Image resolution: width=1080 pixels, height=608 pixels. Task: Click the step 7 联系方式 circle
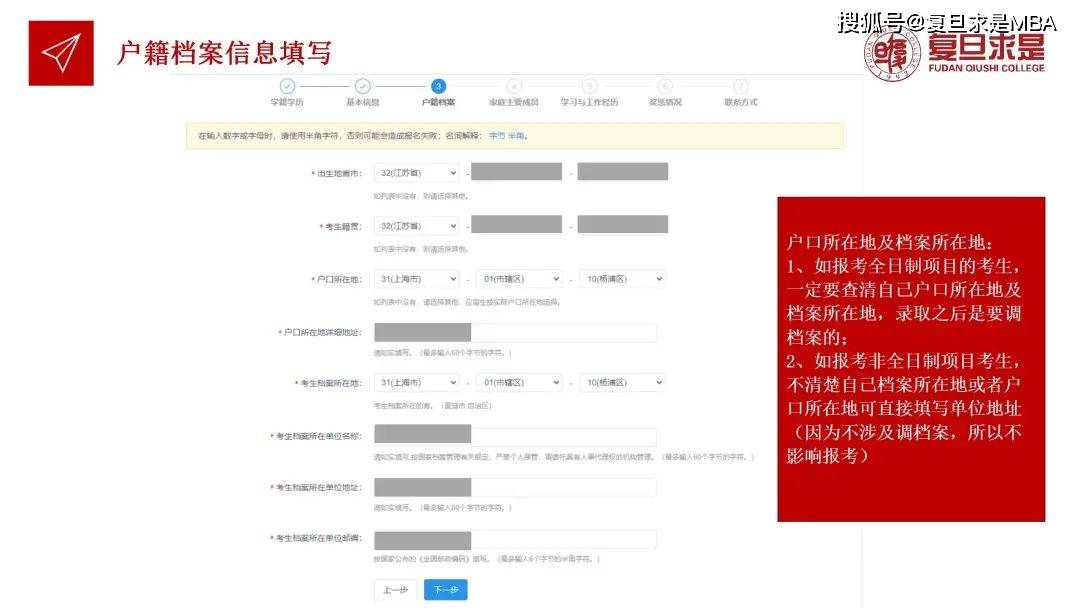click(740, 87)
